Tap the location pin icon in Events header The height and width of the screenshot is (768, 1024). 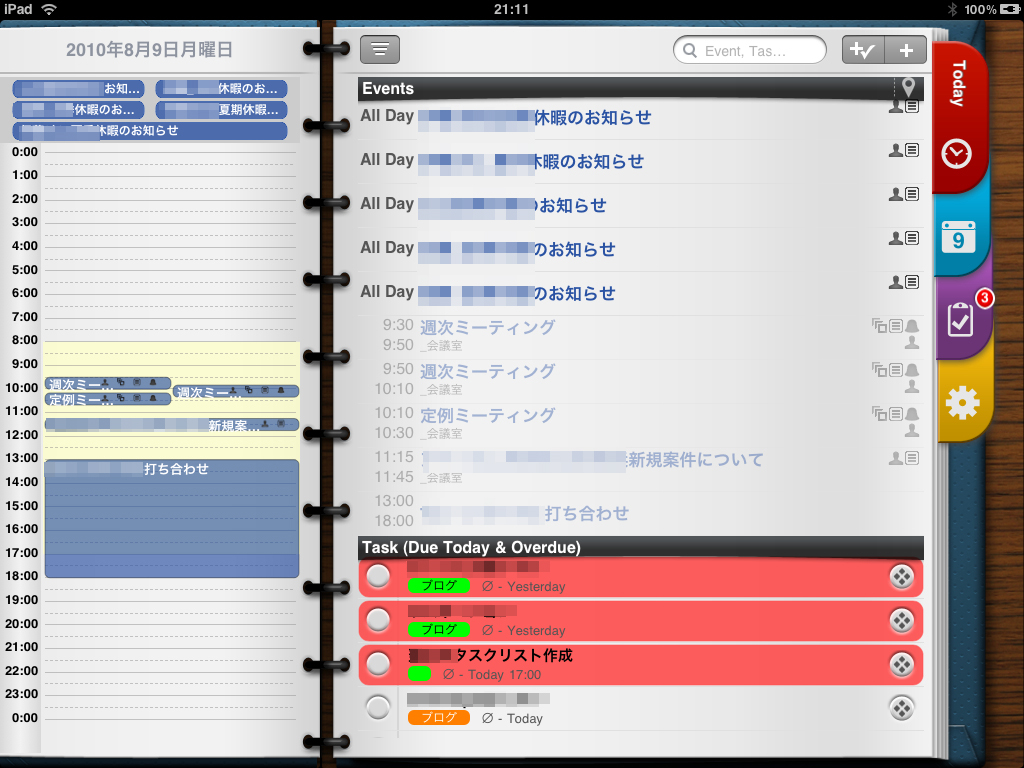[908, 88]
